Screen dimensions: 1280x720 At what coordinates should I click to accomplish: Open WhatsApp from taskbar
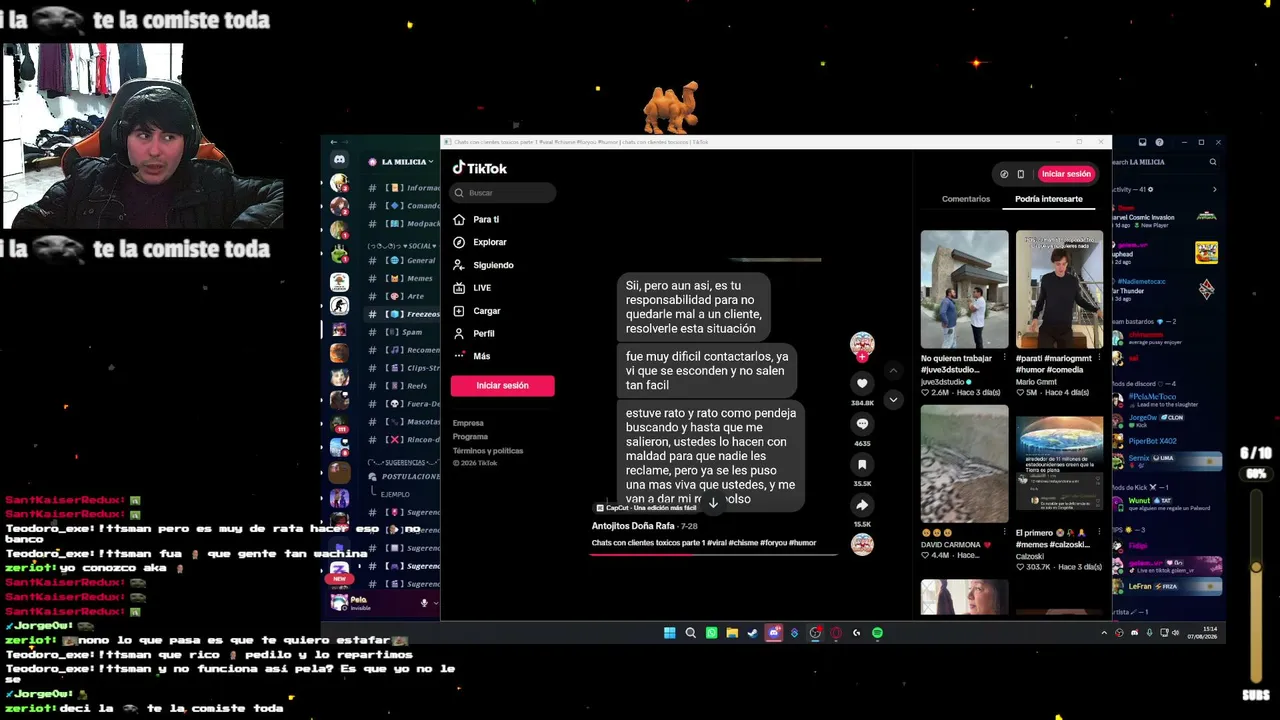(711, 633)
